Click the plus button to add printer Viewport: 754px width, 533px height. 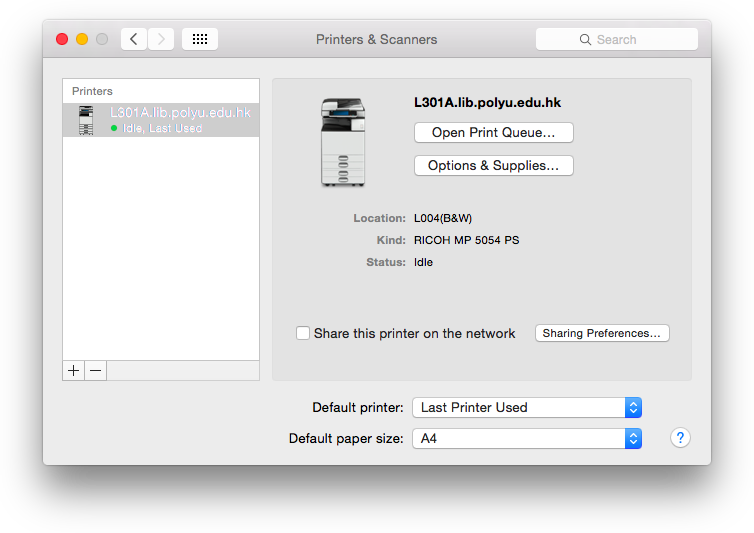pos(74,370)
